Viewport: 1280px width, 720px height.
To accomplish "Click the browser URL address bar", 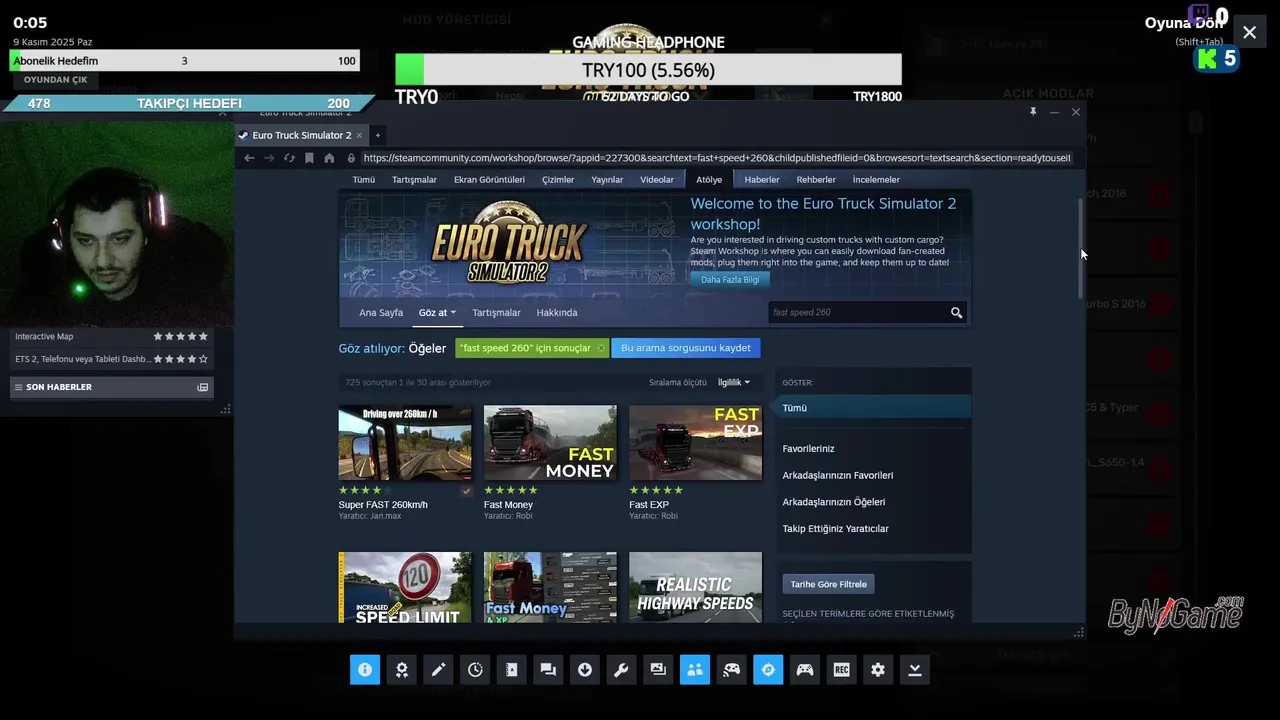I will (716, 158).
